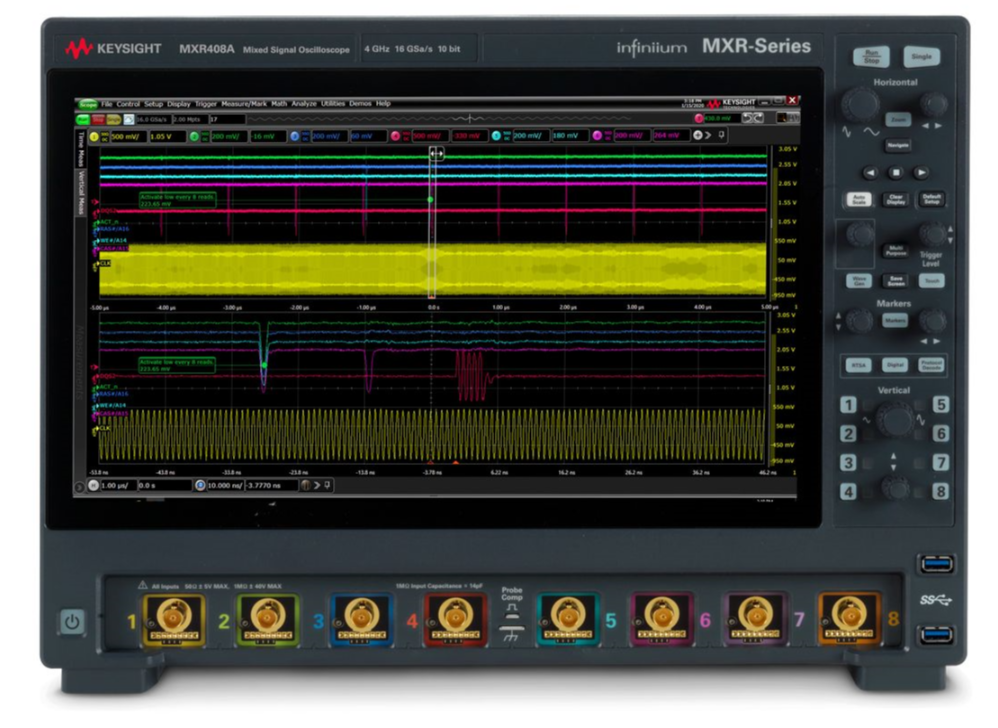Image resolution: width=998 pixels, height=728 pixels.
Task: Edit channel 1 offset field 1.05 V
Action: pyautogui.click(x=167, y=136)
